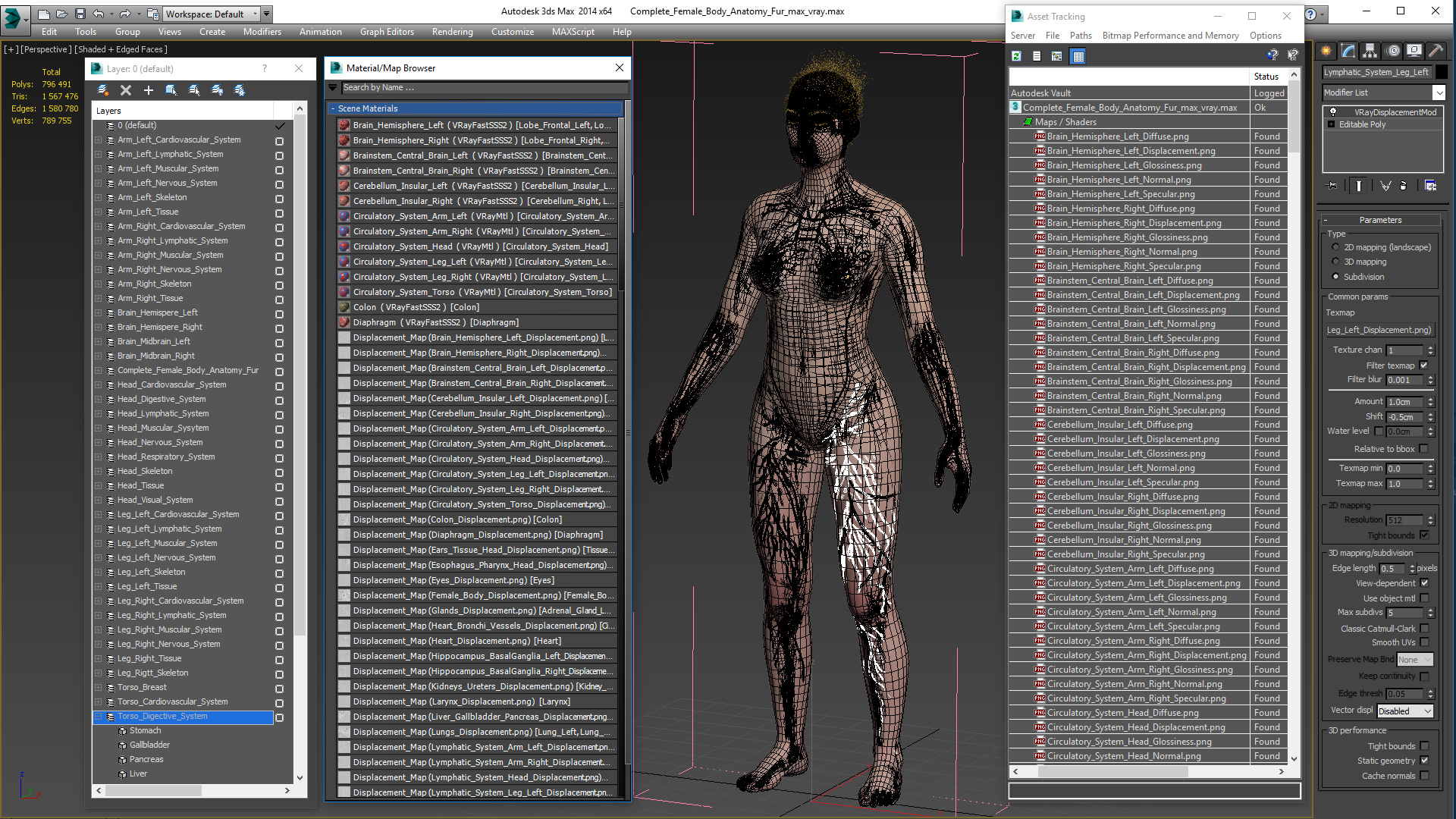The height and width of the screenshot is (819, 1456).
Task: Click Configure Modifier Sets icon
Action: coord(1430,186)
